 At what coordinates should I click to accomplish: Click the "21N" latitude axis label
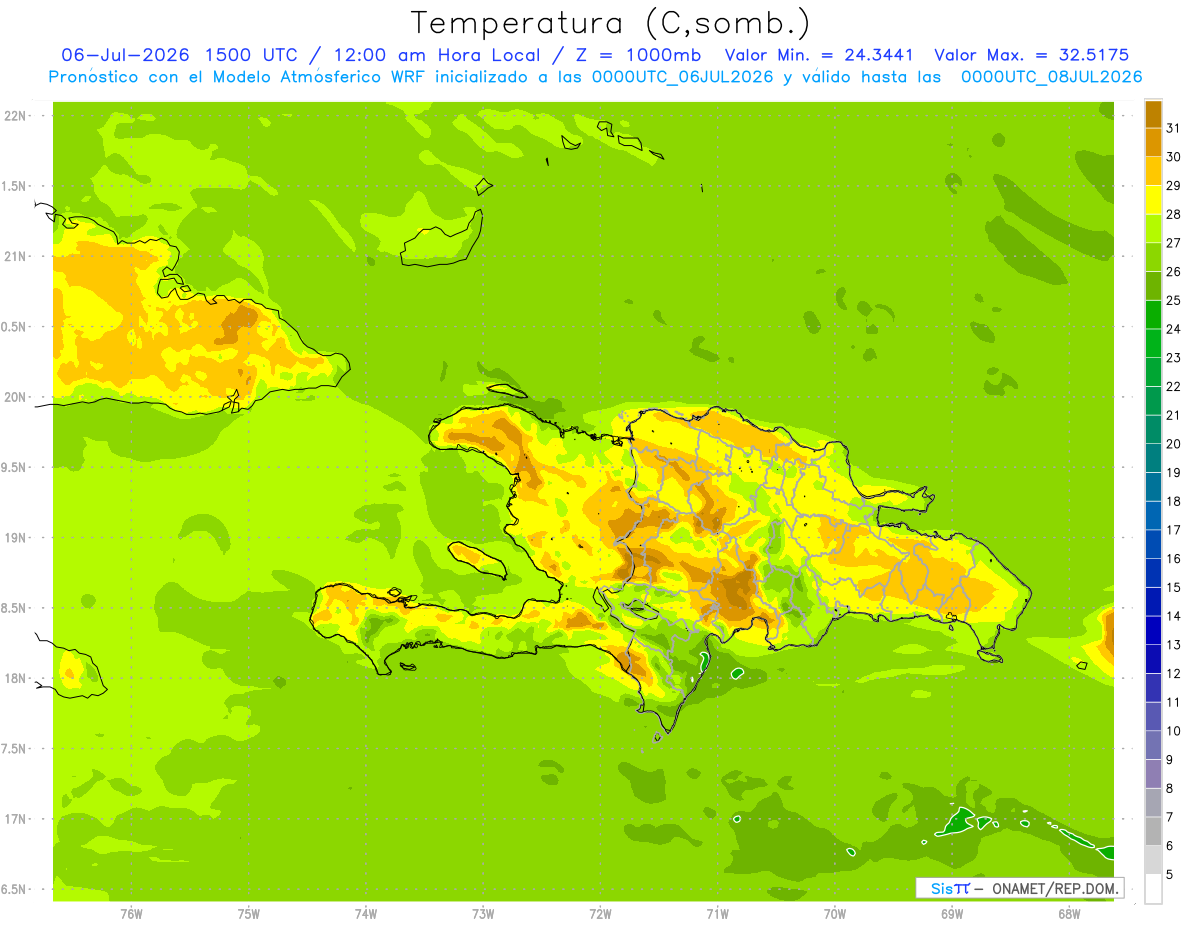(x=15, y=256)
